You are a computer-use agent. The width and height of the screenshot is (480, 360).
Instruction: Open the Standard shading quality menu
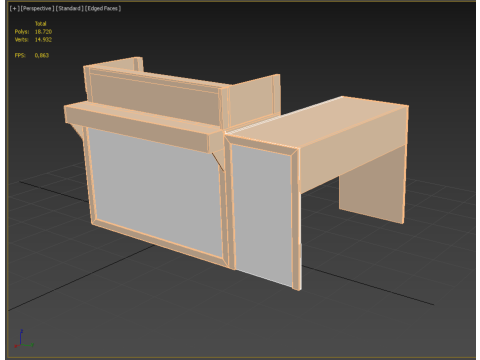[x=70, y=8]
